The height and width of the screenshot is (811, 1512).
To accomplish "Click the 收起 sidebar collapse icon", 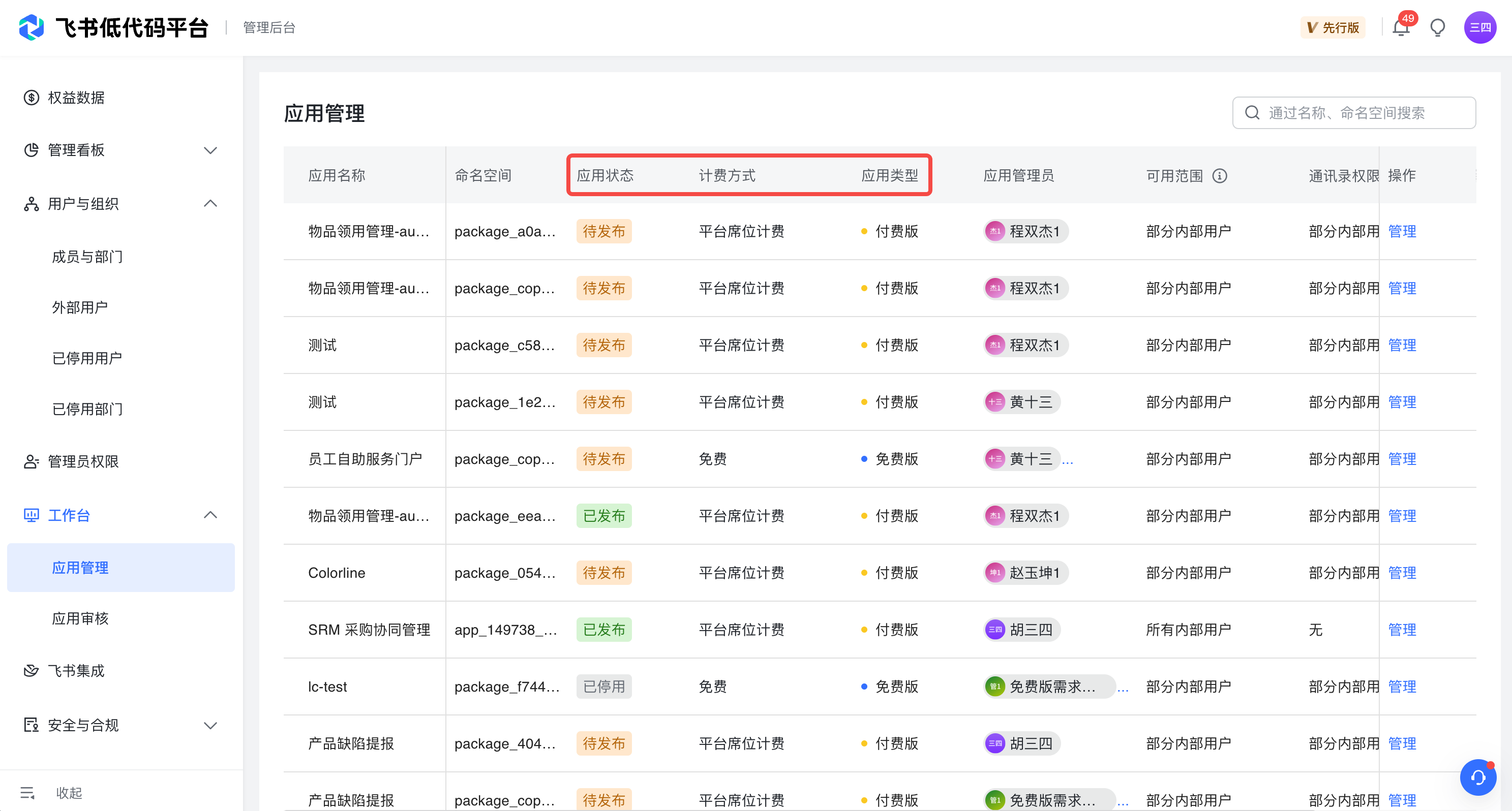I will (27, 793).
